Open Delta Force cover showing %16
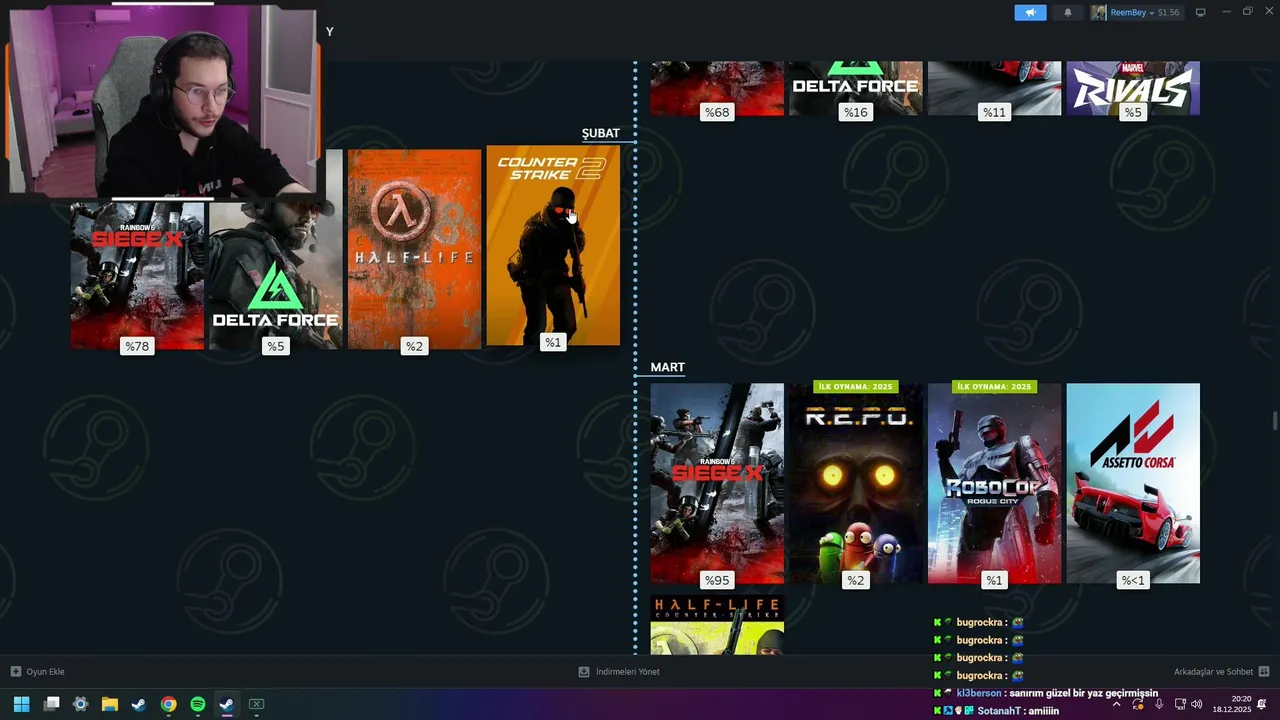The height and width of the screenshot is (720, 1280). pos(856,88)
